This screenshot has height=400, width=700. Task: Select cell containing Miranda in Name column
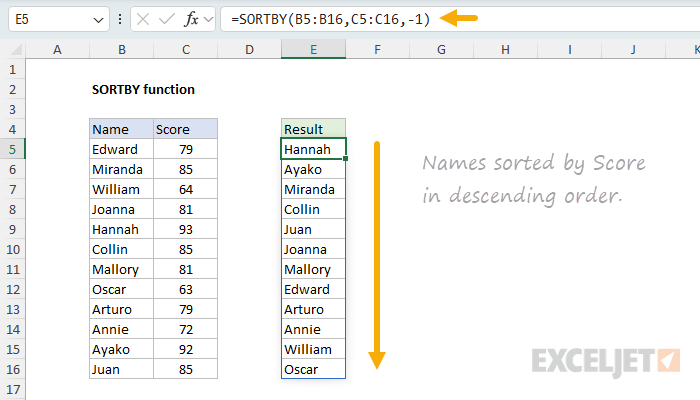pos(121,169)
